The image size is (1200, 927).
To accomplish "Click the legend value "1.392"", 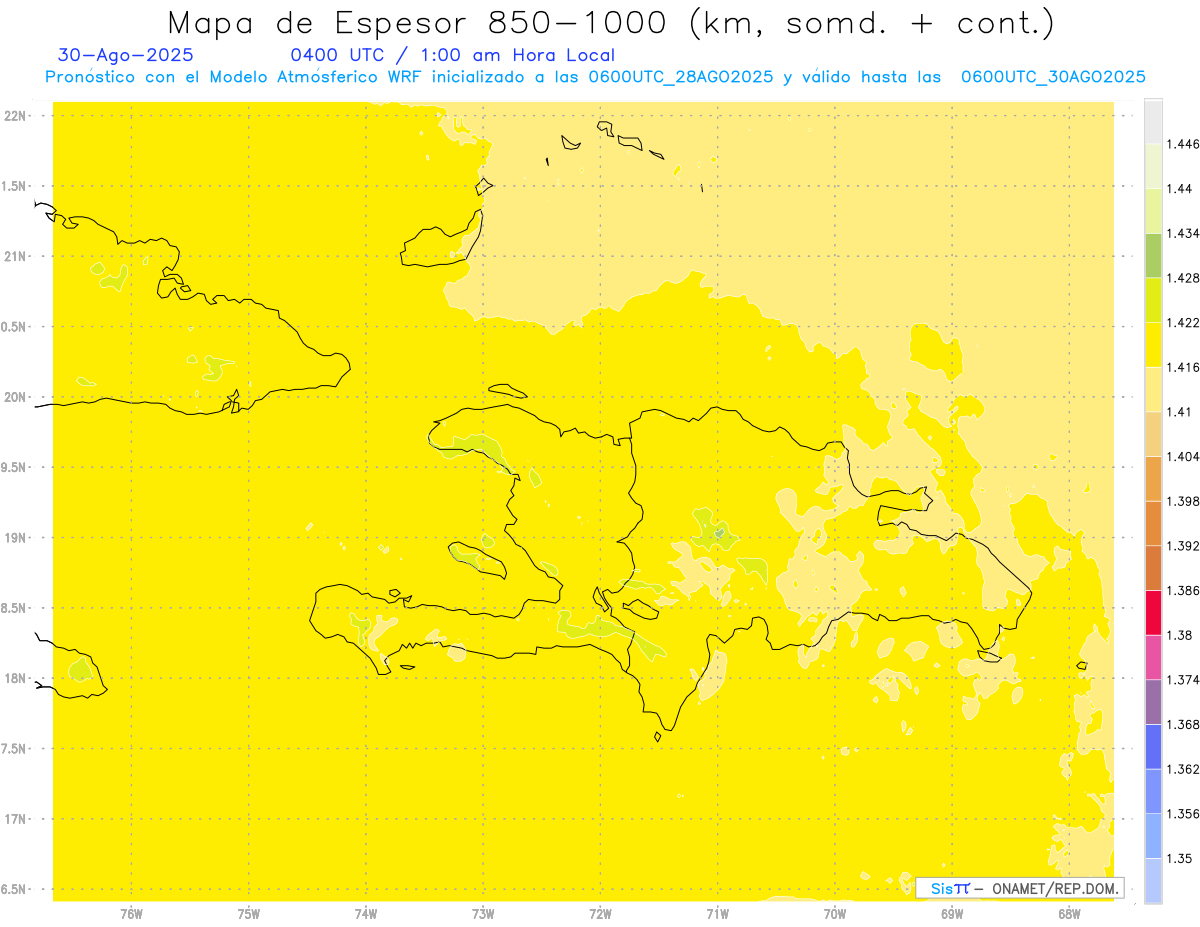I will (1182, 546).
